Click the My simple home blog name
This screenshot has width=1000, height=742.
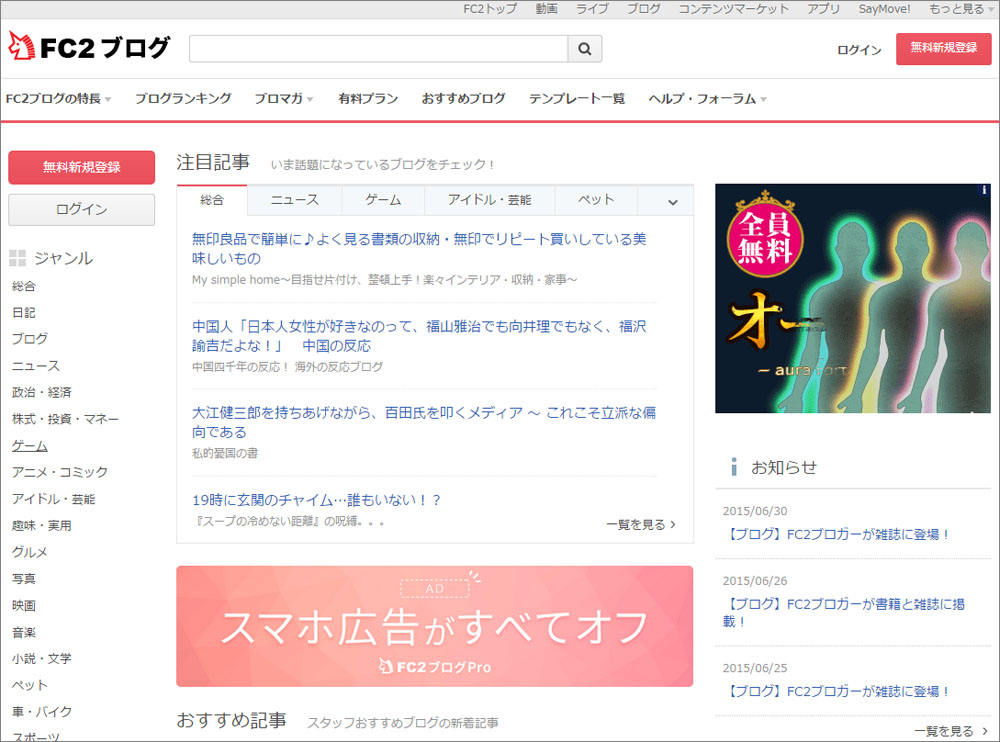click(385, 279)
